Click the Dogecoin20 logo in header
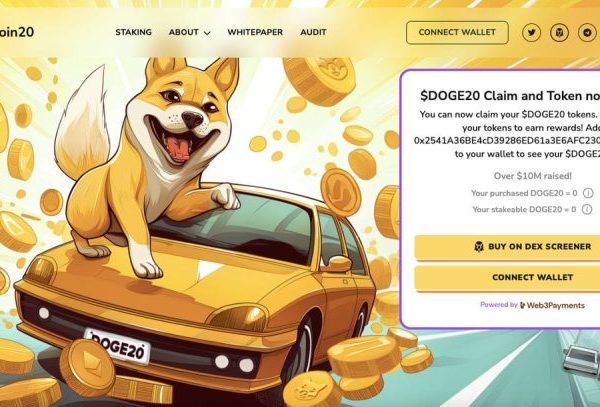 17,32
